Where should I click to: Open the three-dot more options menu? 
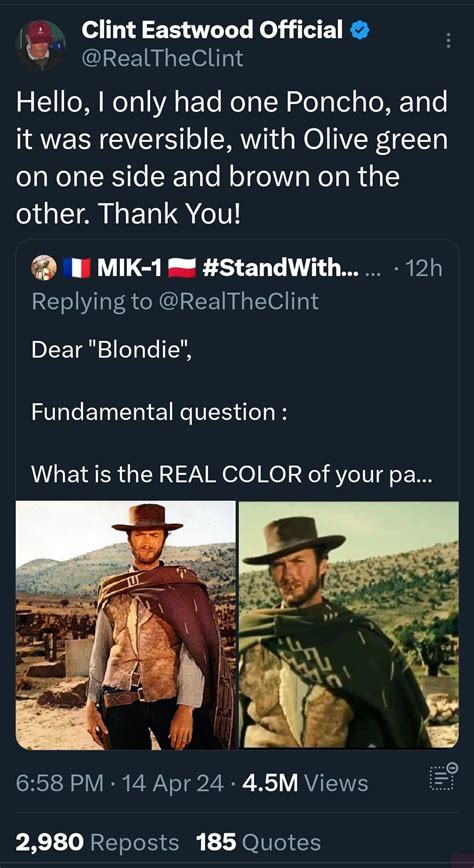(x=448, y=40)
